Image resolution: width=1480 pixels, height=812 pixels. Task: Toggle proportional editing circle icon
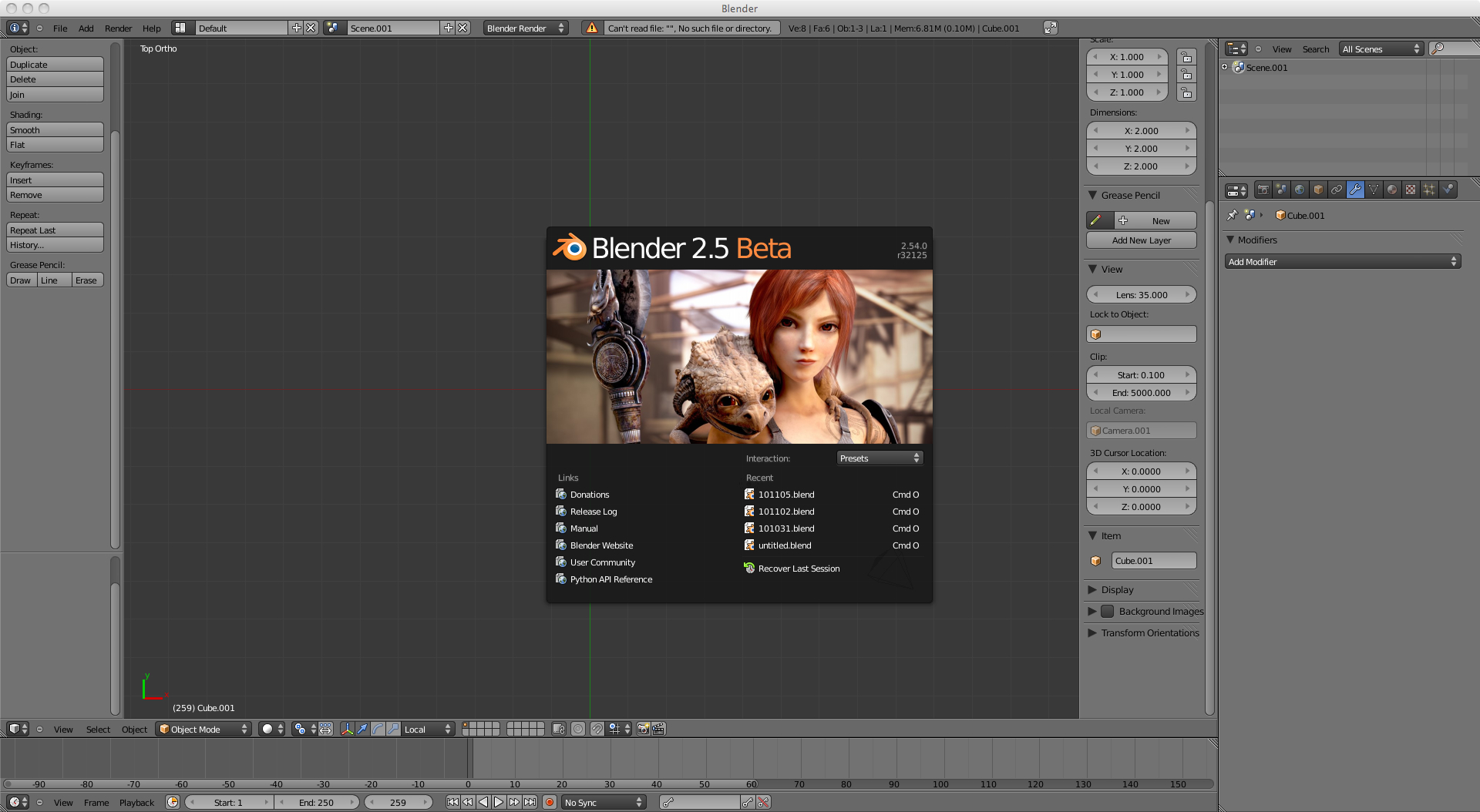578,729
